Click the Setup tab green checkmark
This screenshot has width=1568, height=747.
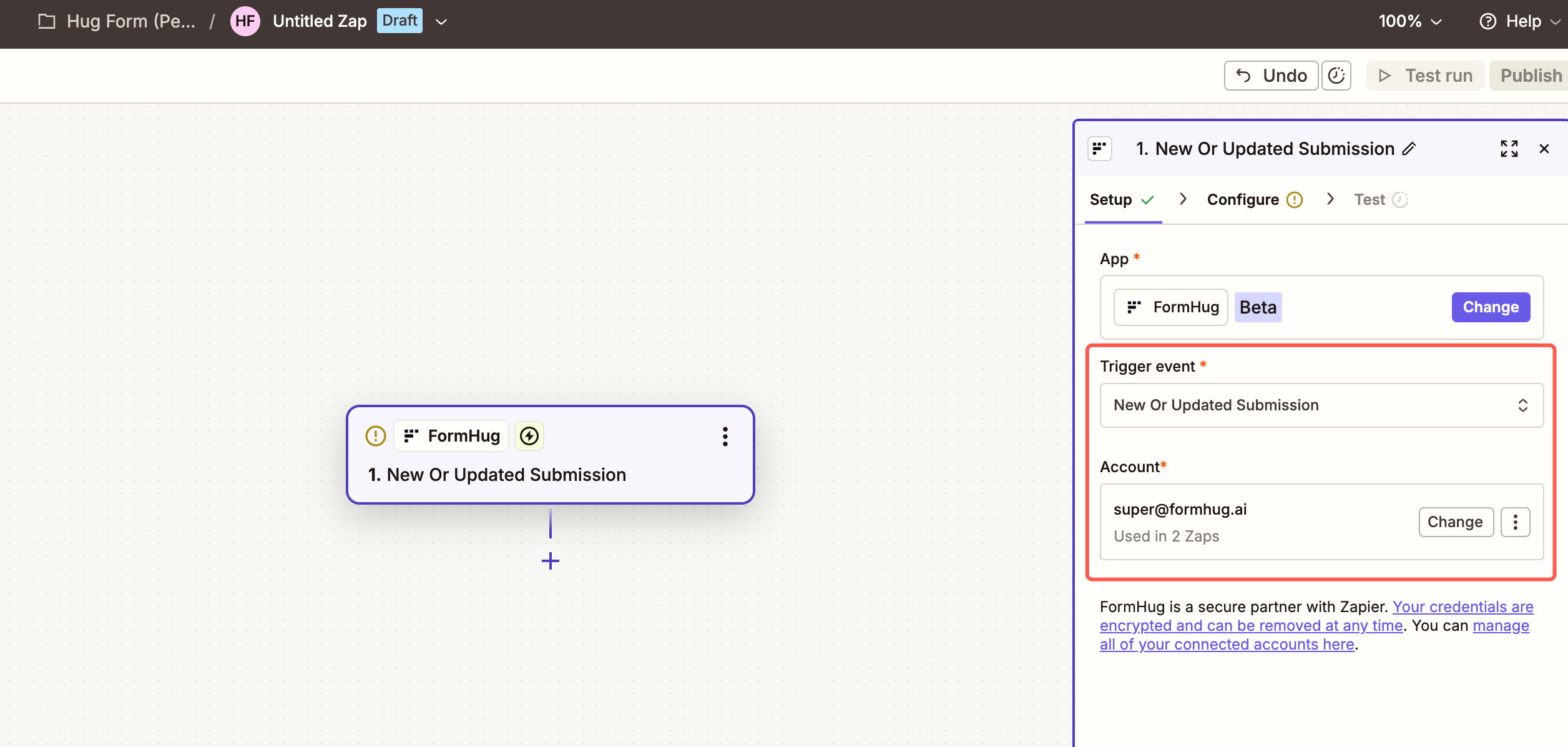[x=1147, y=200]
